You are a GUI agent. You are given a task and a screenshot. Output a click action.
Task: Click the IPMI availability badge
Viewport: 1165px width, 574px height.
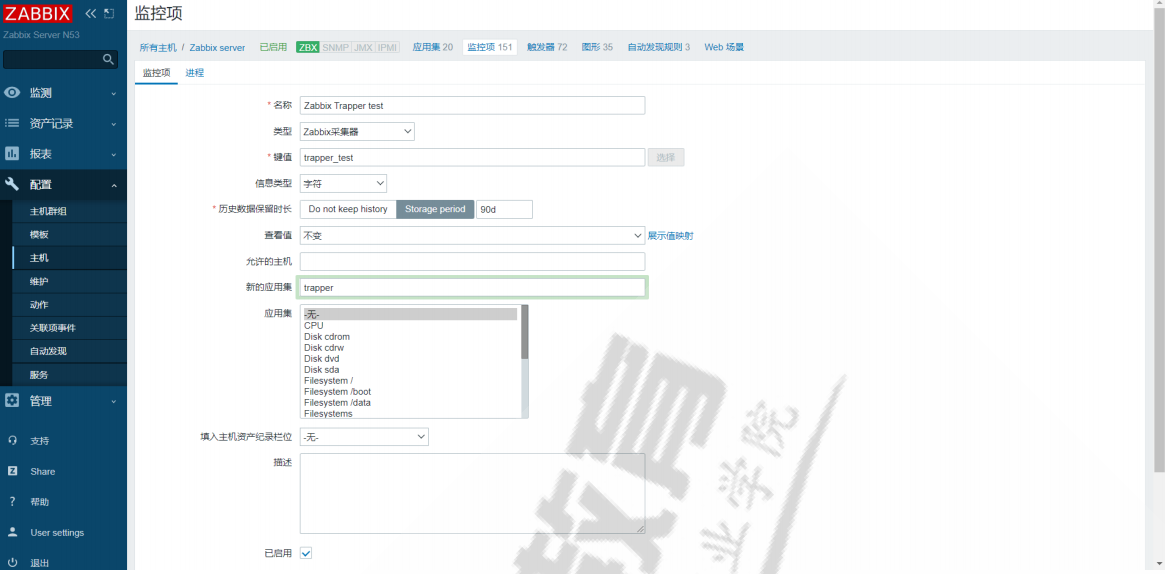coord(387,47)
